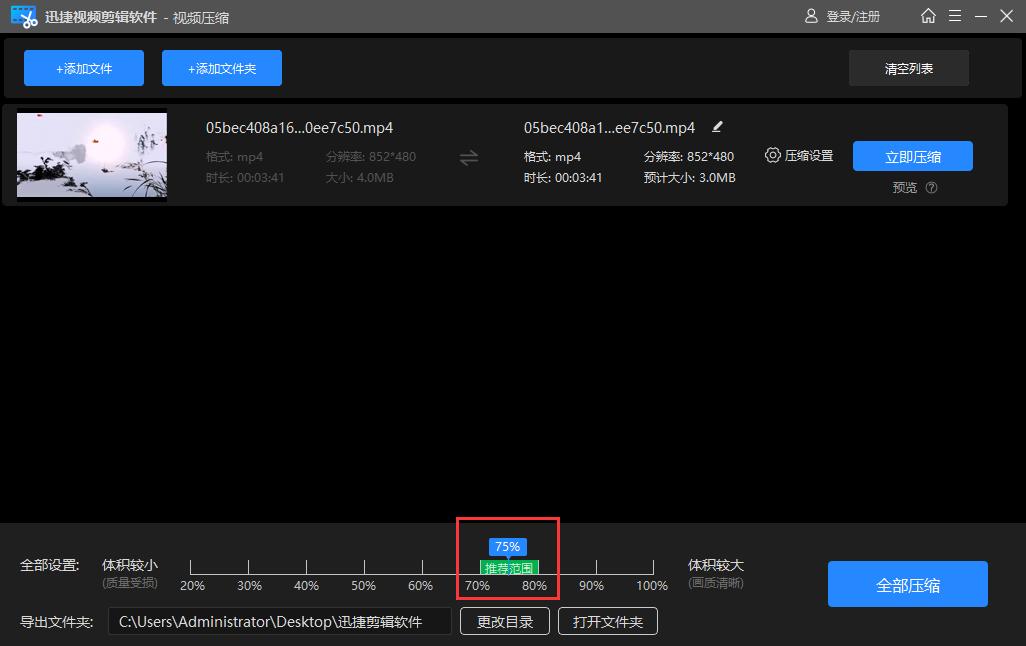The height and width of the screenshot is (646, 1026).
Task: Click the question mark help icon beside 预览
Action: point(931,188)
